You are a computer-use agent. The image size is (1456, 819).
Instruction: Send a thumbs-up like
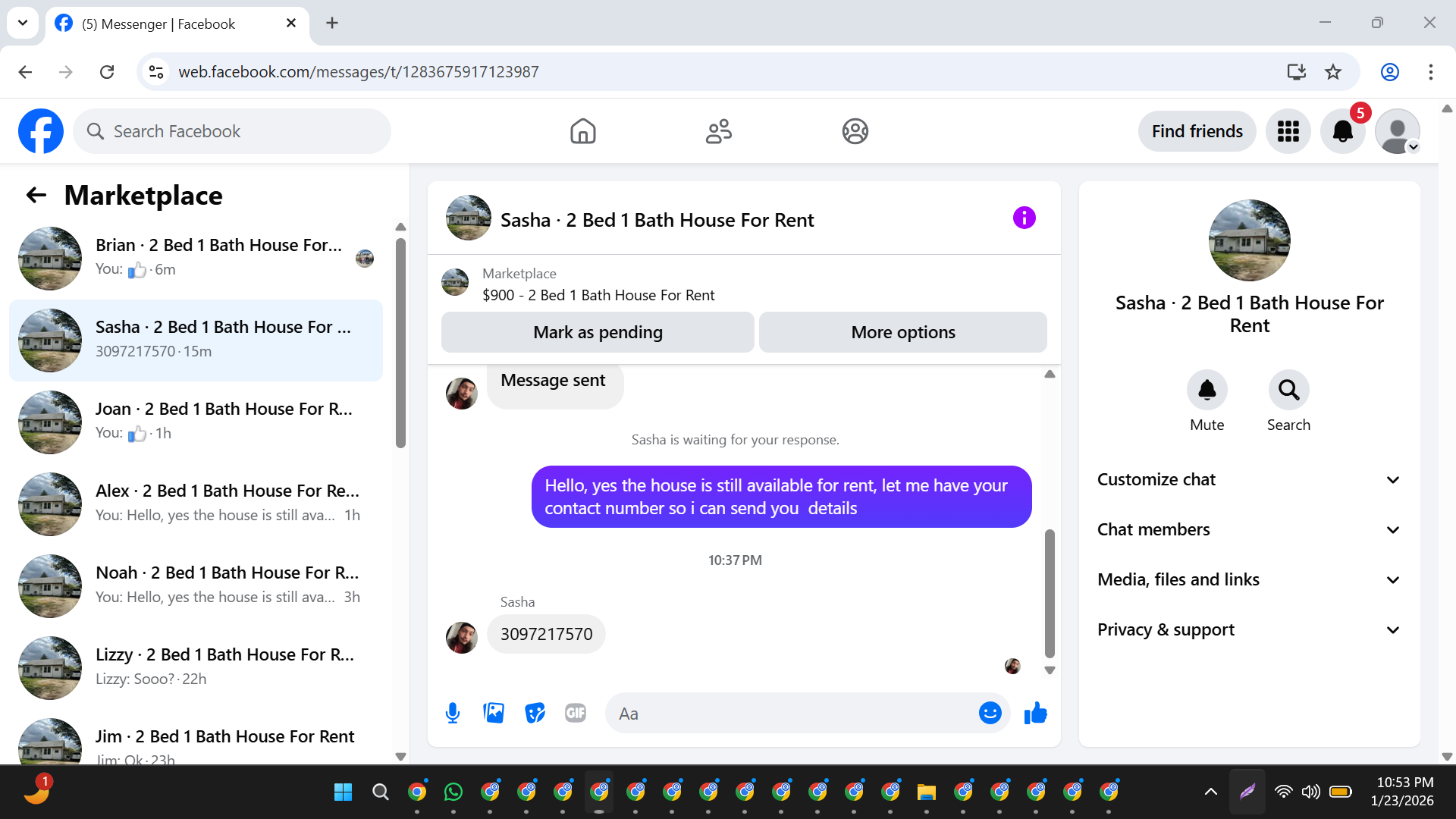click(1035, 713)
